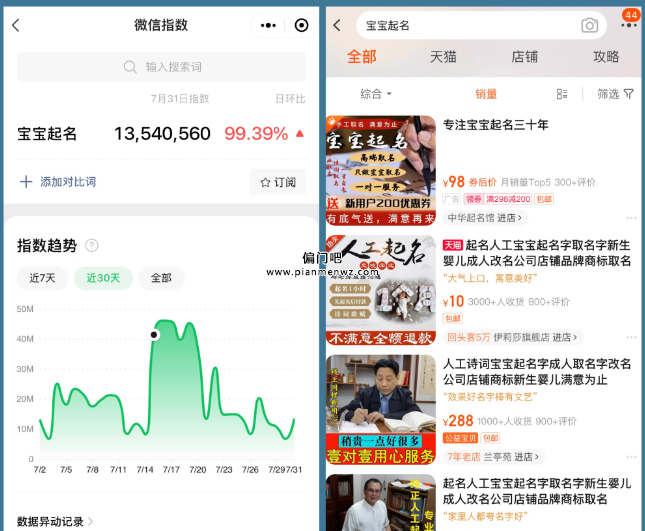Focus the 输入搜索词 search field
Viewport: 645px width, 531px height.
(161, 67)
